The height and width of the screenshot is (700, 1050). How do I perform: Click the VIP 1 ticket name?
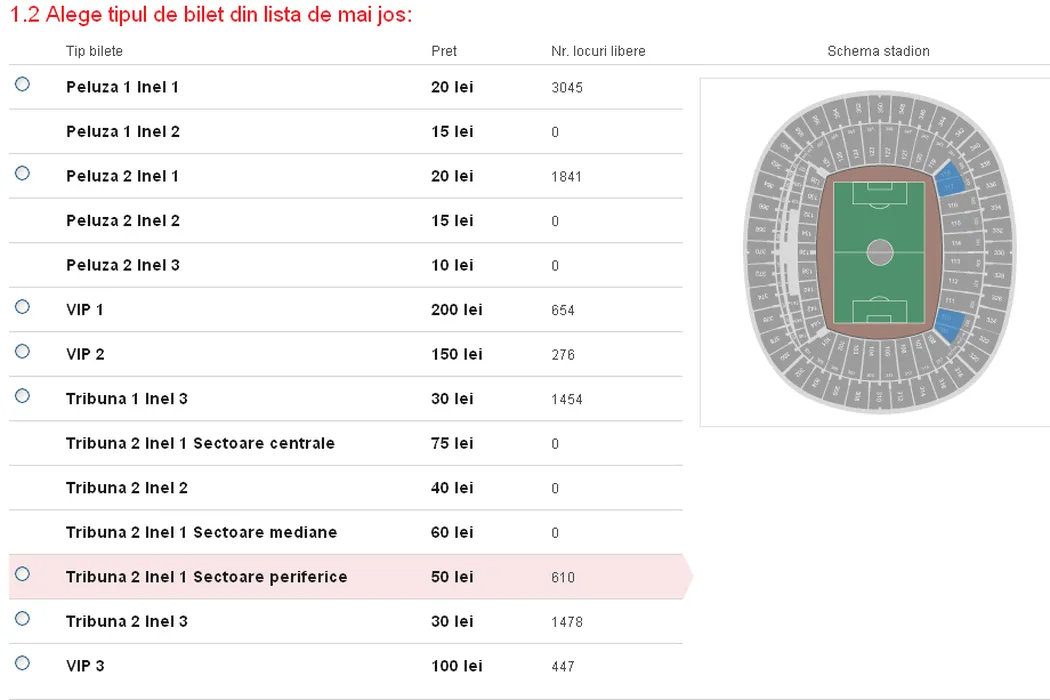[85, 310]
